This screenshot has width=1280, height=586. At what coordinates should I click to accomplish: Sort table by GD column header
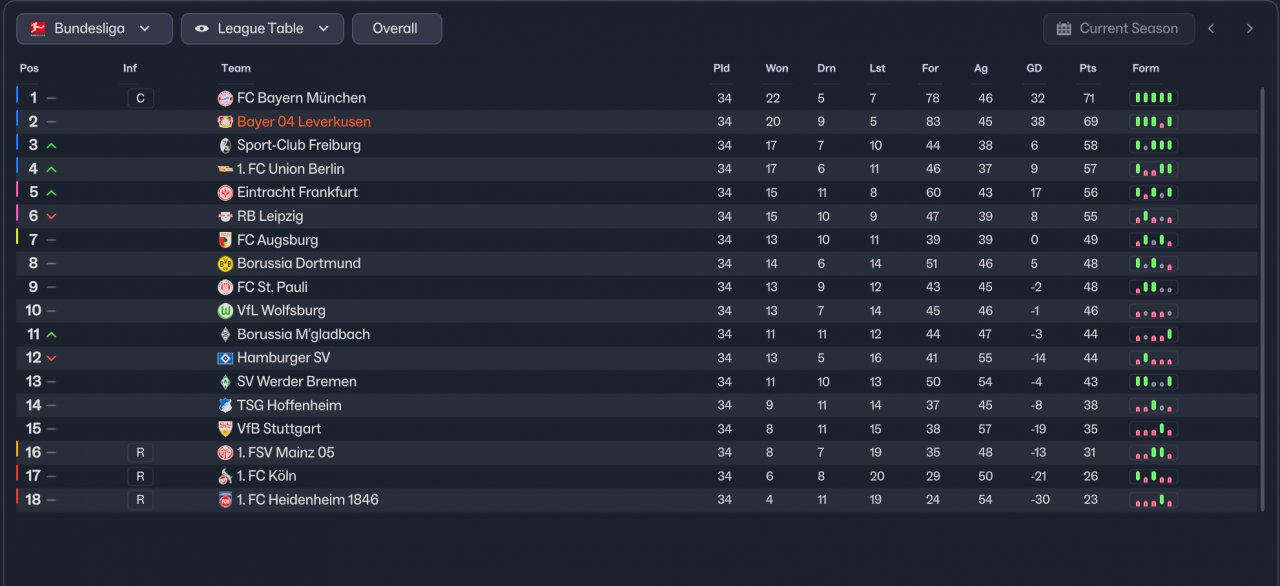click(1034, 68)
